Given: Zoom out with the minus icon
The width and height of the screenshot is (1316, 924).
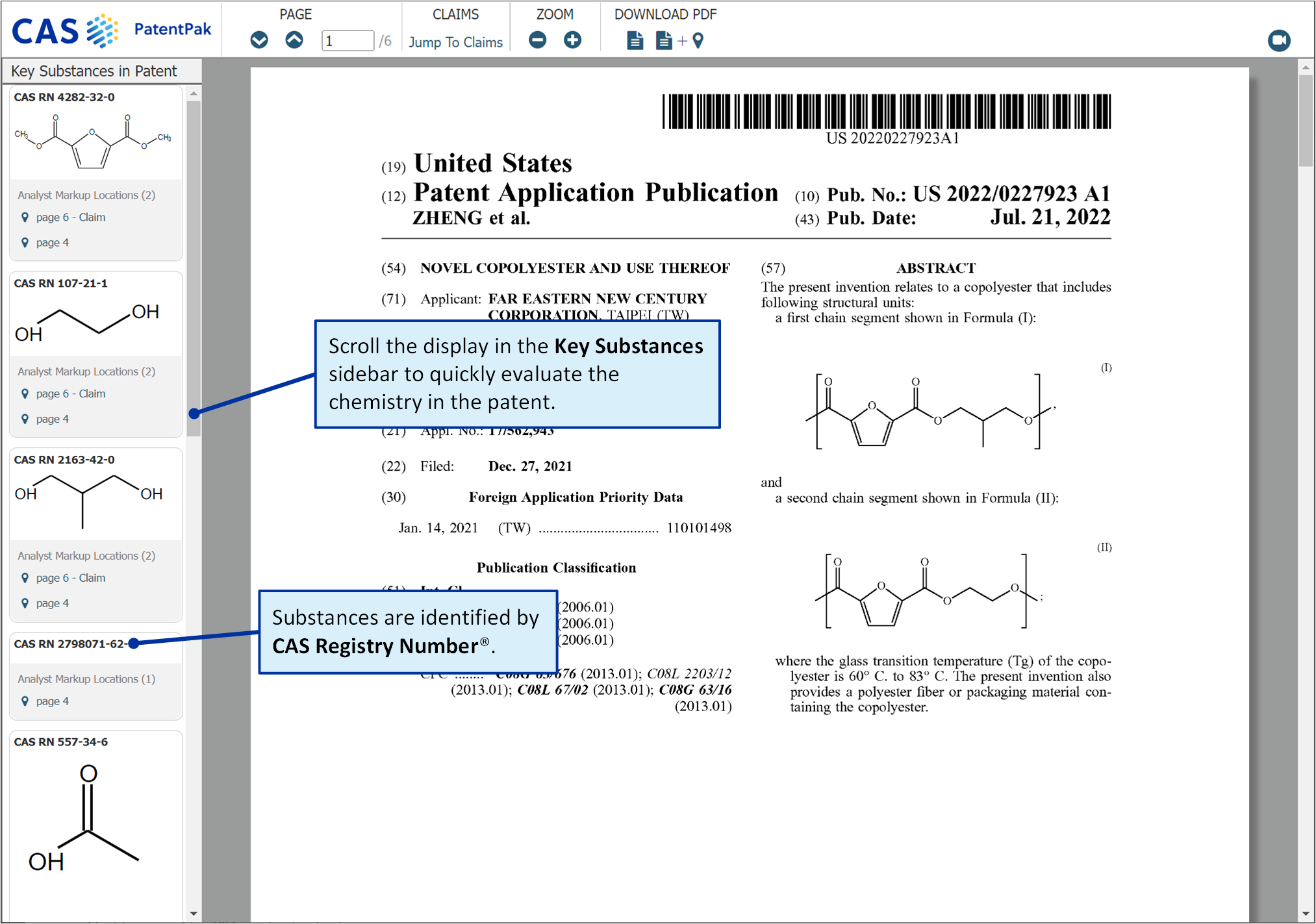Looking at the screenshot, I should pos(538,40).
